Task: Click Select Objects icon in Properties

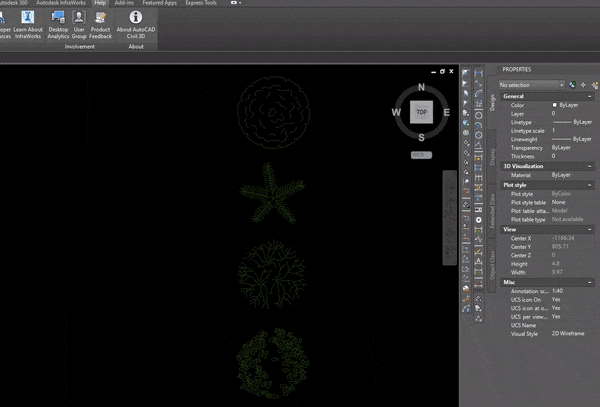Action: click(x=583, y=85)
